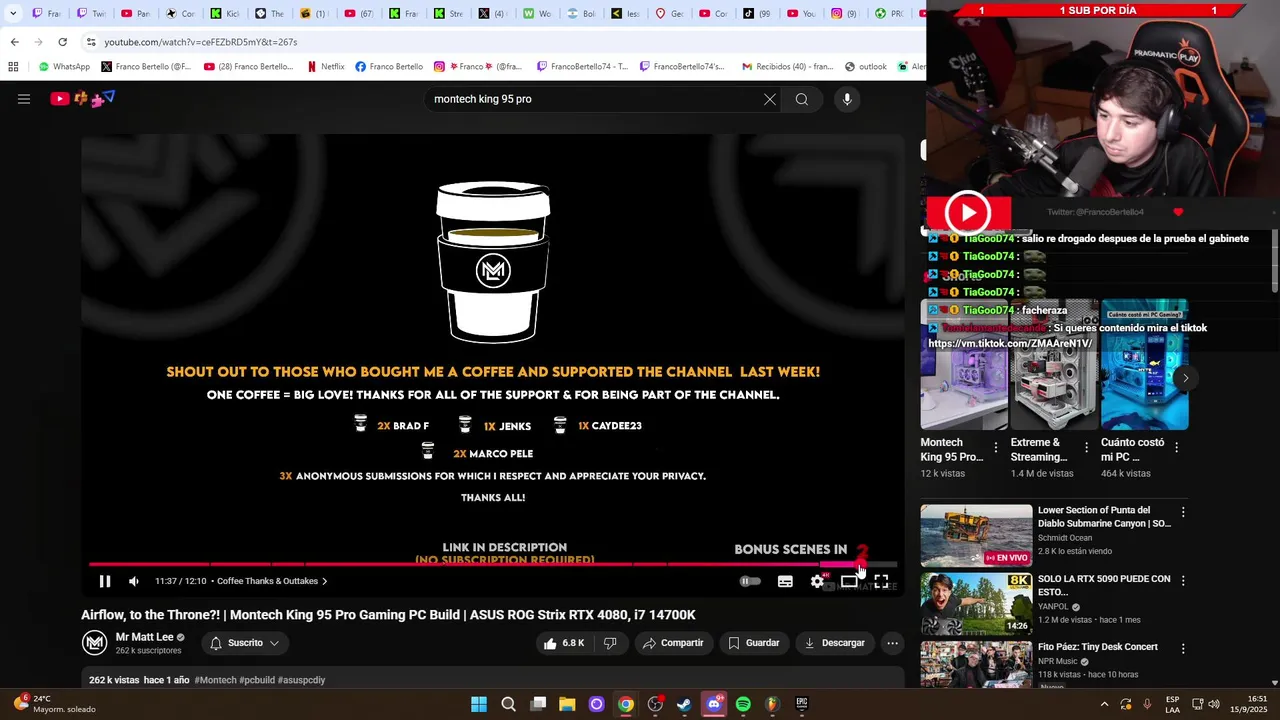Open options for the 'Lower Section of Punta' video
The width and height of the screenshot is (1280, 720).
click(x=1183, y=512)
